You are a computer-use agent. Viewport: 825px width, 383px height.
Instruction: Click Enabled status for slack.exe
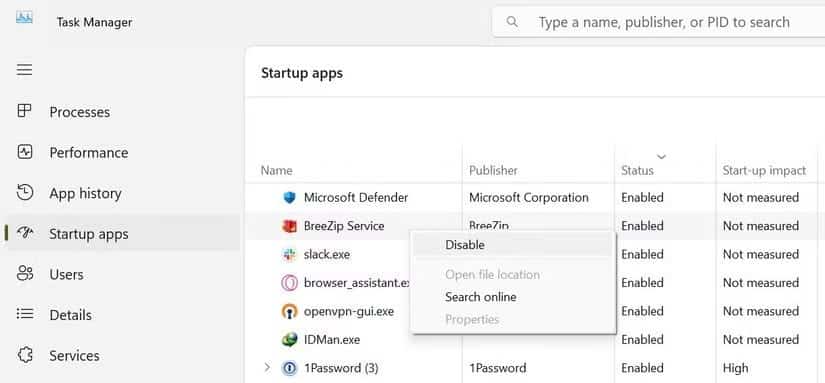pyautogui.click(x=642, y=255)
